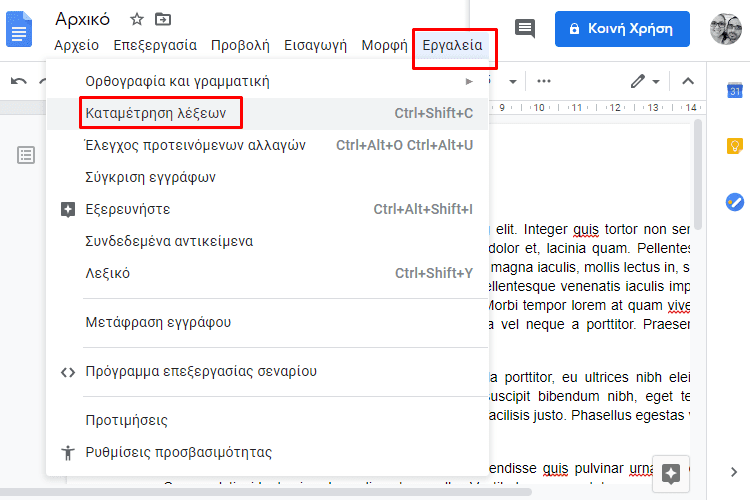Viewport: 750px width, 500px height.
Task: Show more toolbar options (three dots)
Action: pos(544,81)
